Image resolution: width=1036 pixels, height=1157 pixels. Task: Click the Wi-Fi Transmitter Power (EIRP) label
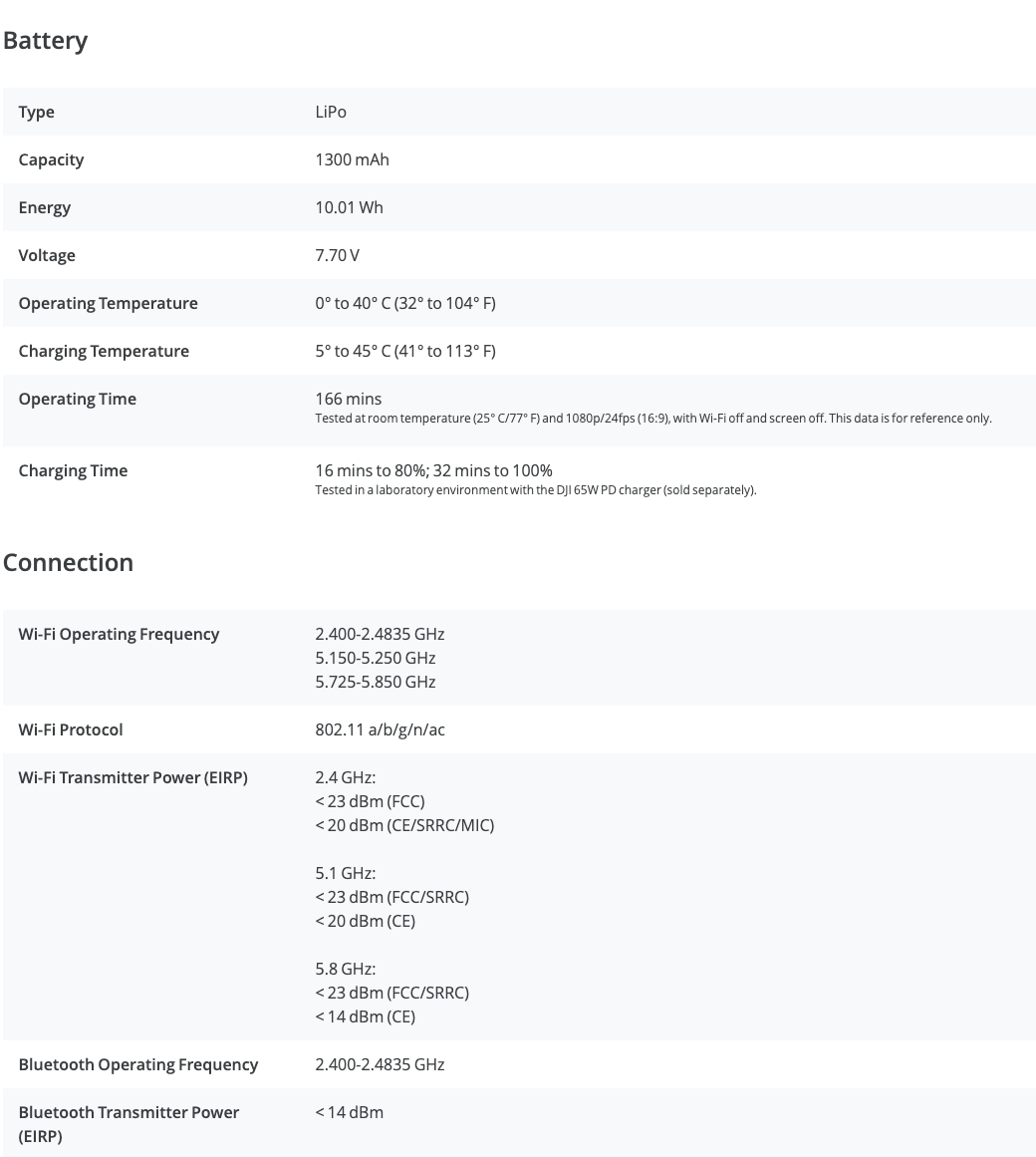tap(132, 777)
